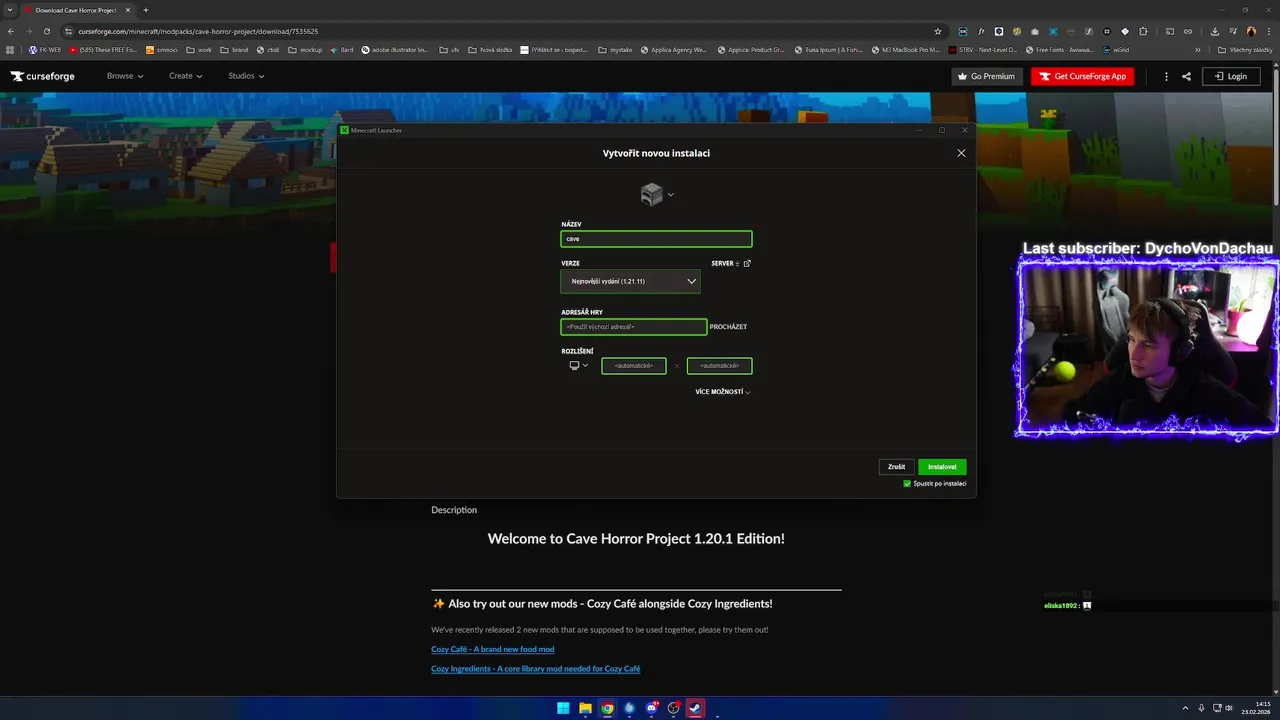This screenshot has height=720, width=1280.
Task: Expand the resolution preset chevron
Action: pyautogui.click(x=585, y=366)
